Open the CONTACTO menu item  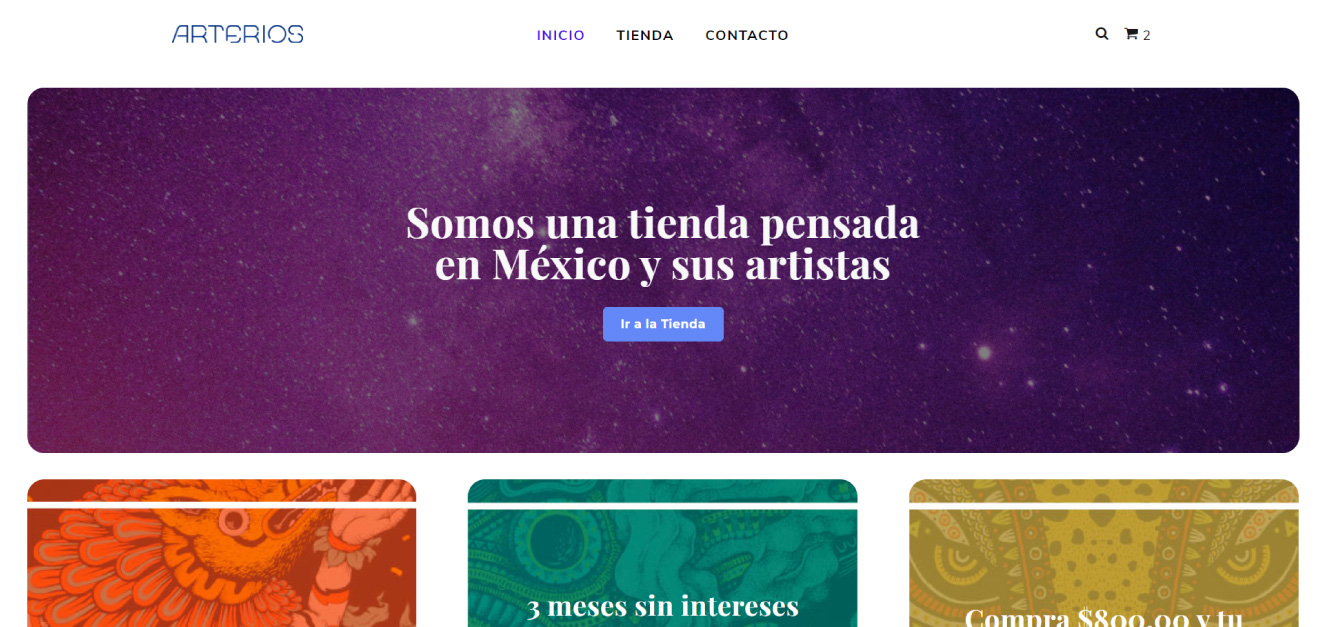point(747,35)
